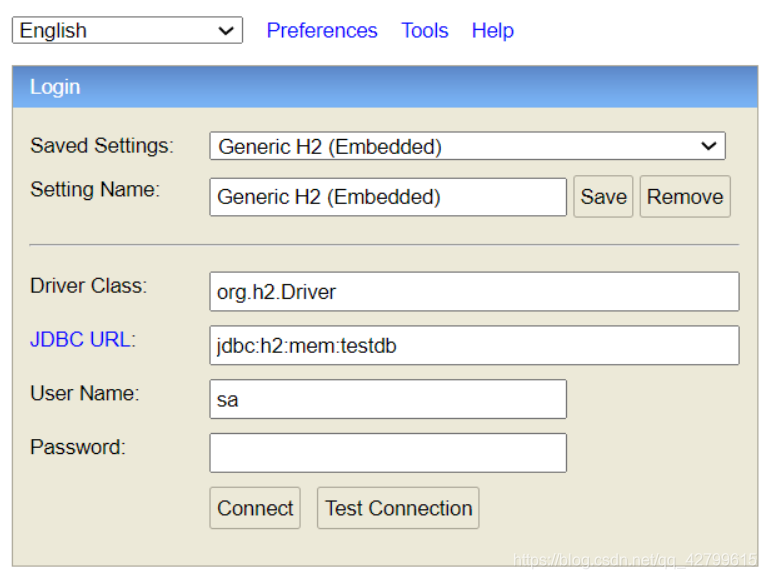Select the Driver Class input field
767x579 pixels.
474,291
